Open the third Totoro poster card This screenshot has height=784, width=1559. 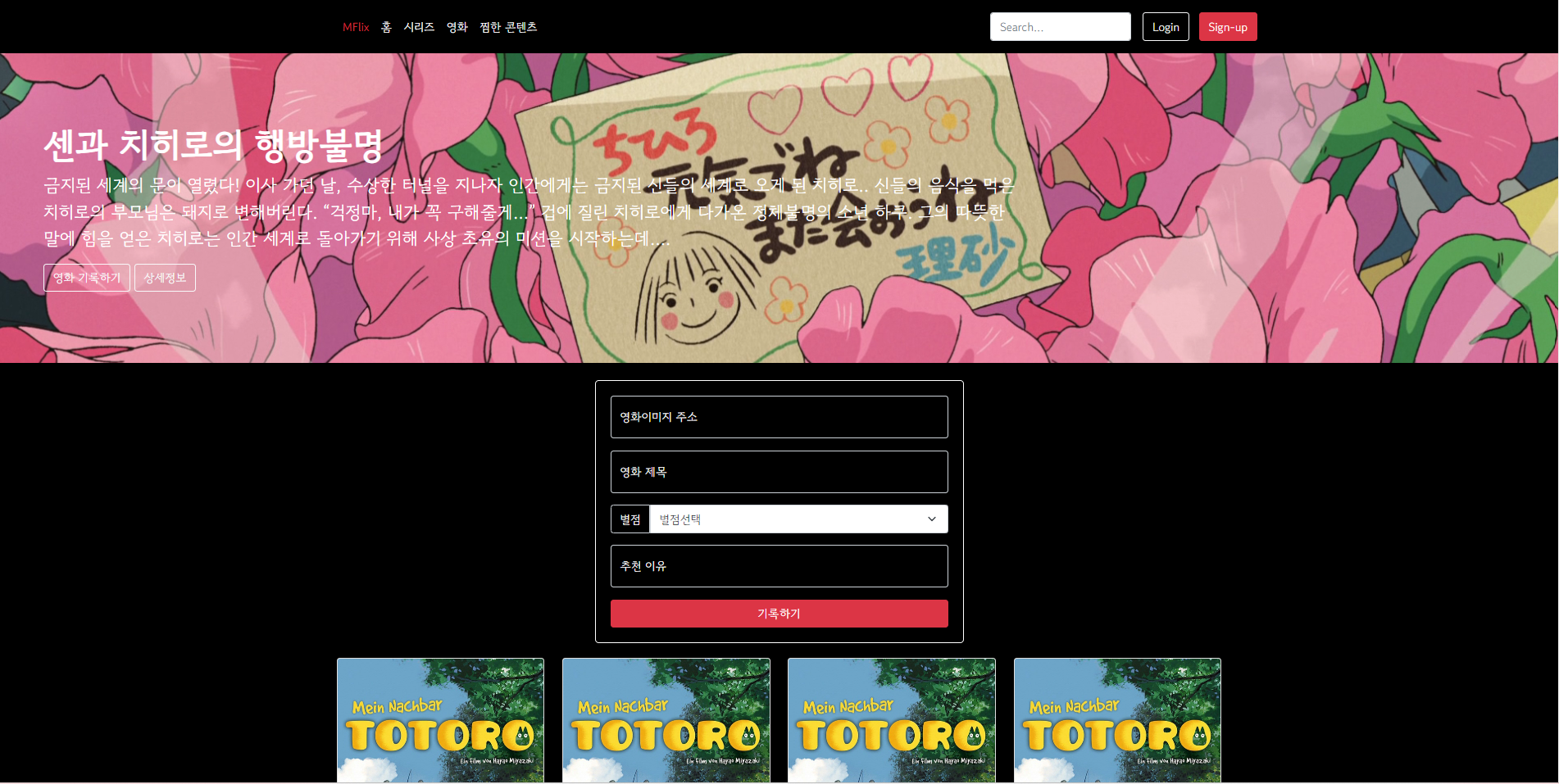(892, 720)
